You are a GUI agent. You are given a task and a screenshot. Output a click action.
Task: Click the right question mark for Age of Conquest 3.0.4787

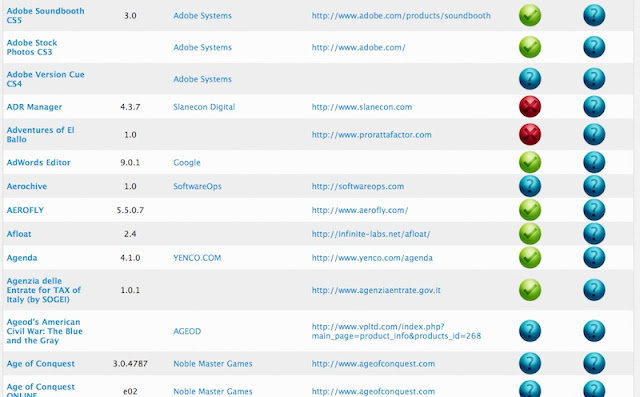[594, 363]
